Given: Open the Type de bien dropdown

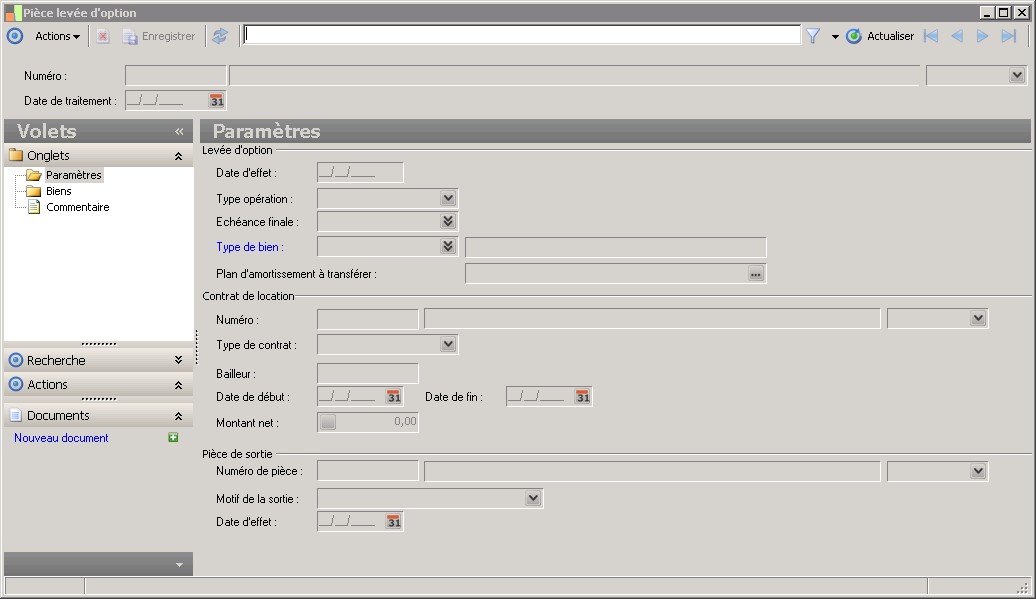Looking at the screenshot, I should [x=448, y=246].
